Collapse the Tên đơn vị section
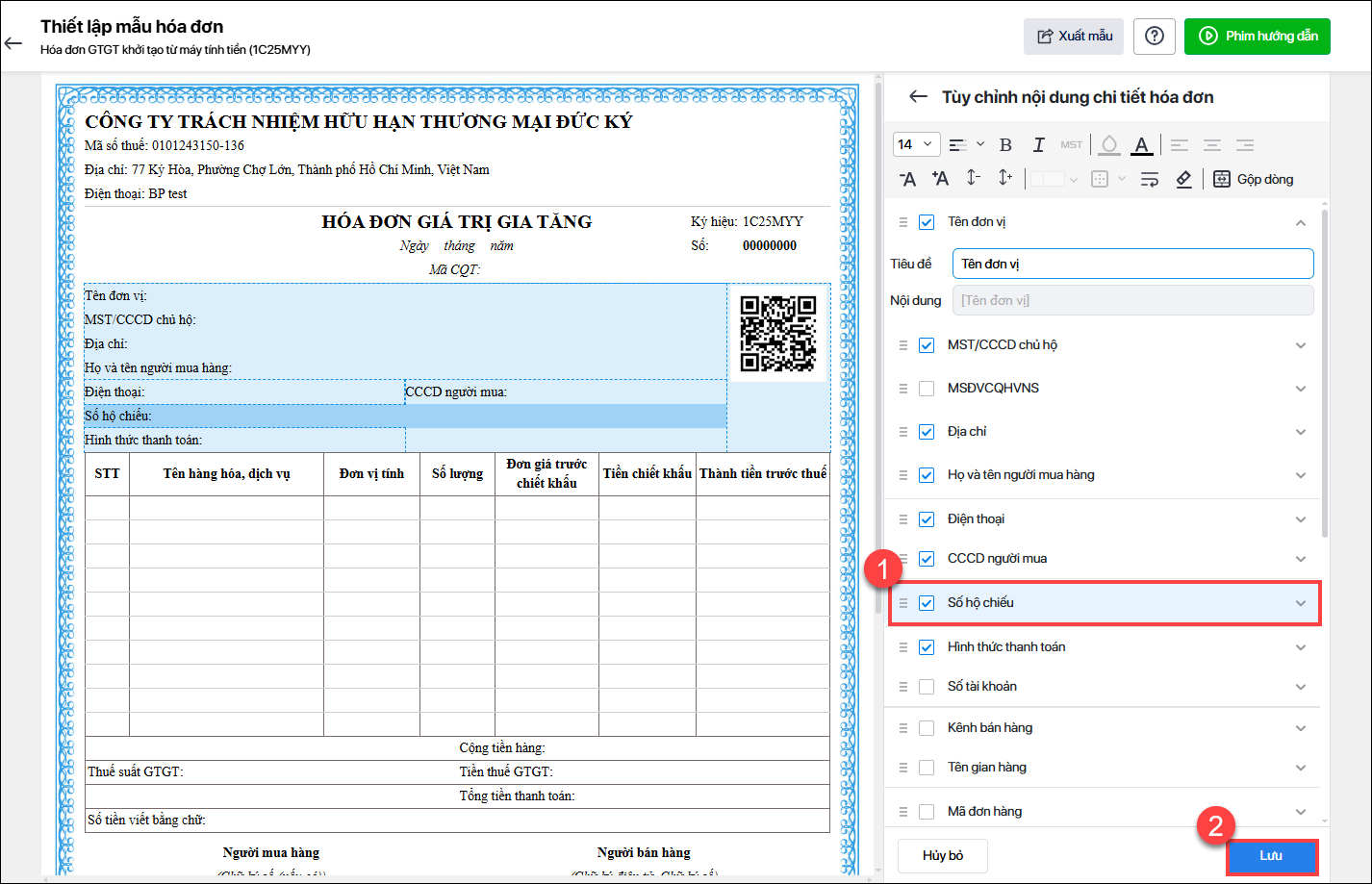Screen dimensions: 1372x884 [1300, 222]
